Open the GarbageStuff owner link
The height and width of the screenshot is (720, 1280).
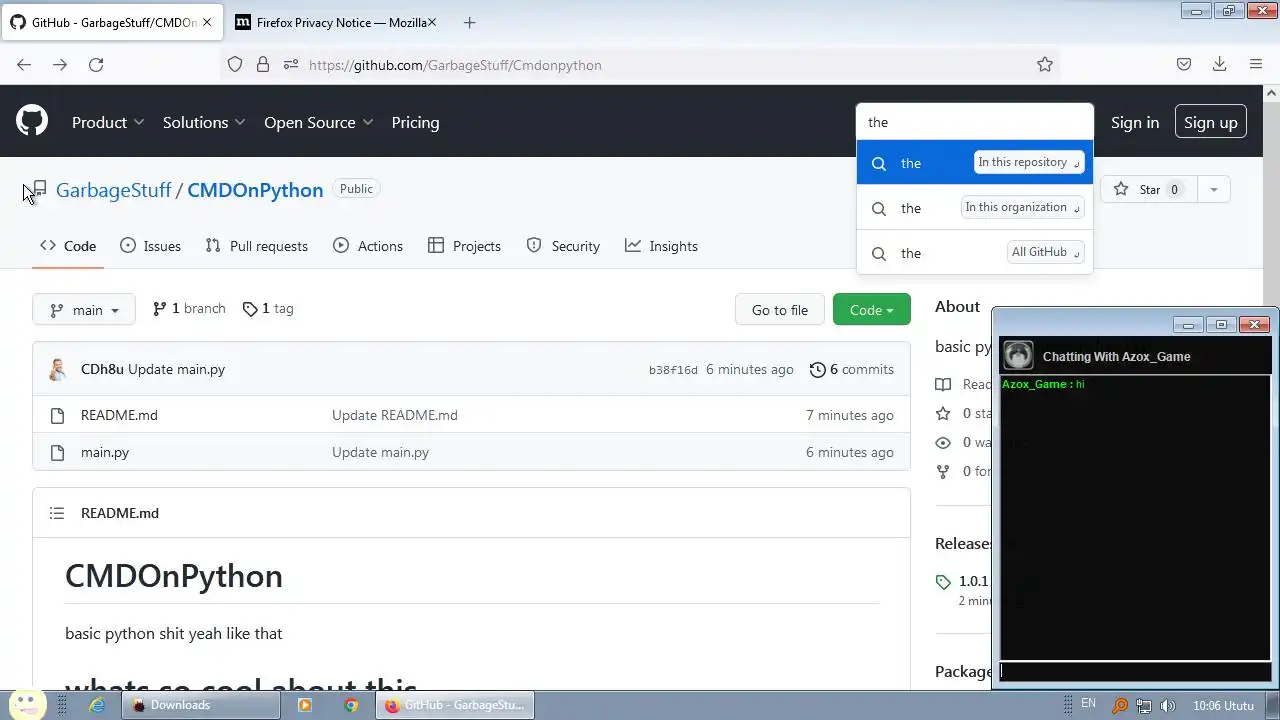114,190
